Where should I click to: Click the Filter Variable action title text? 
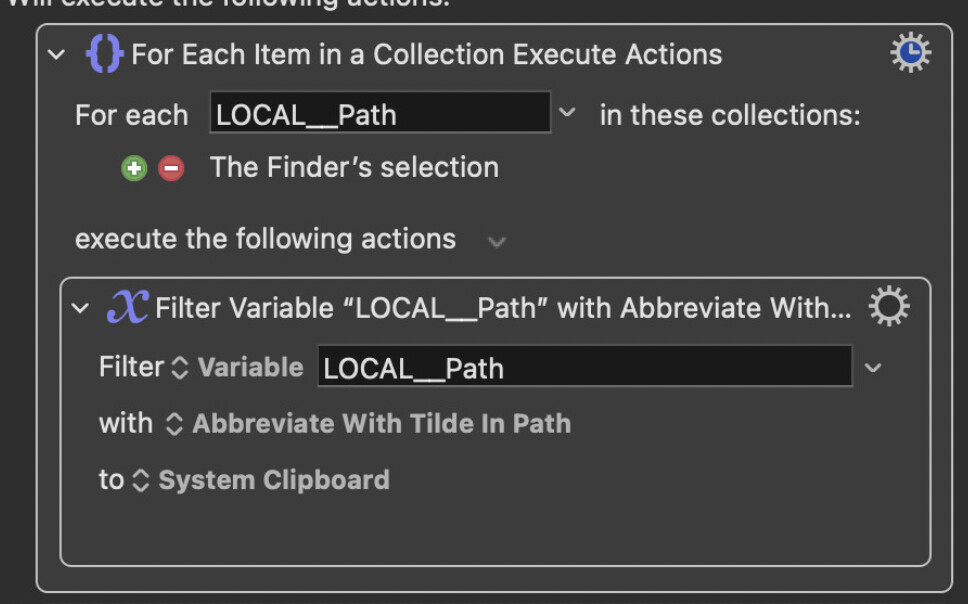503,308
